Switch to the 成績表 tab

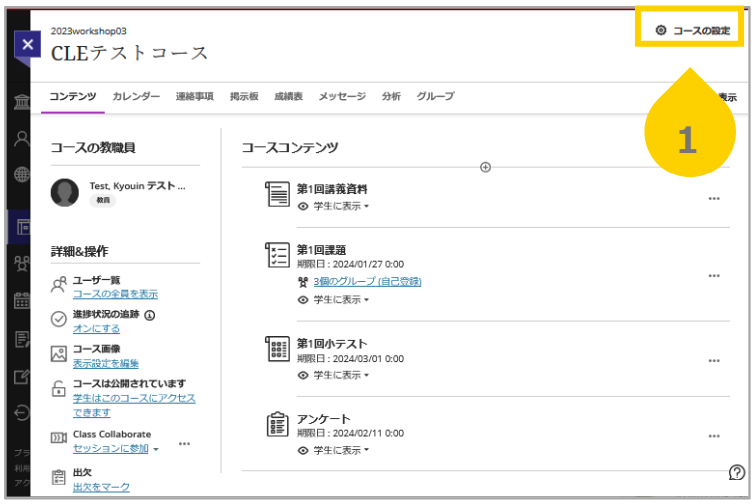pos(288,96)
